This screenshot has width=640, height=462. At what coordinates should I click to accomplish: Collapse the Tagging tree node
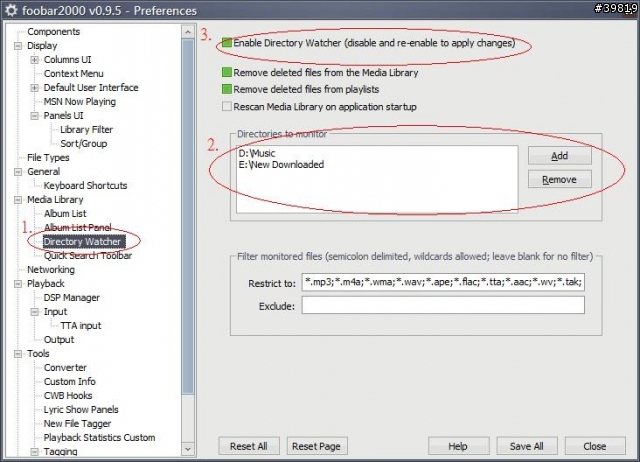(35, 452)
